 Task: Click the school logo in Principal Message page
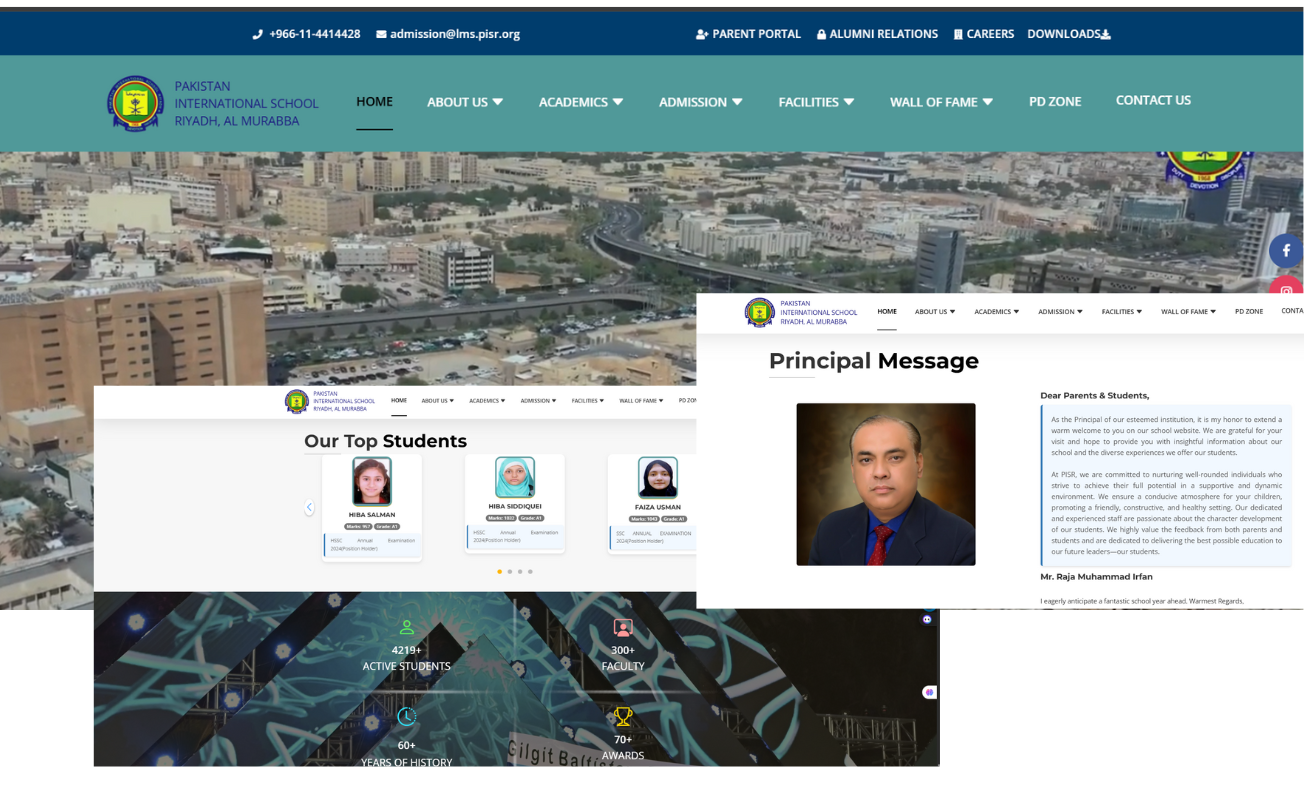(x=760, y=312)
